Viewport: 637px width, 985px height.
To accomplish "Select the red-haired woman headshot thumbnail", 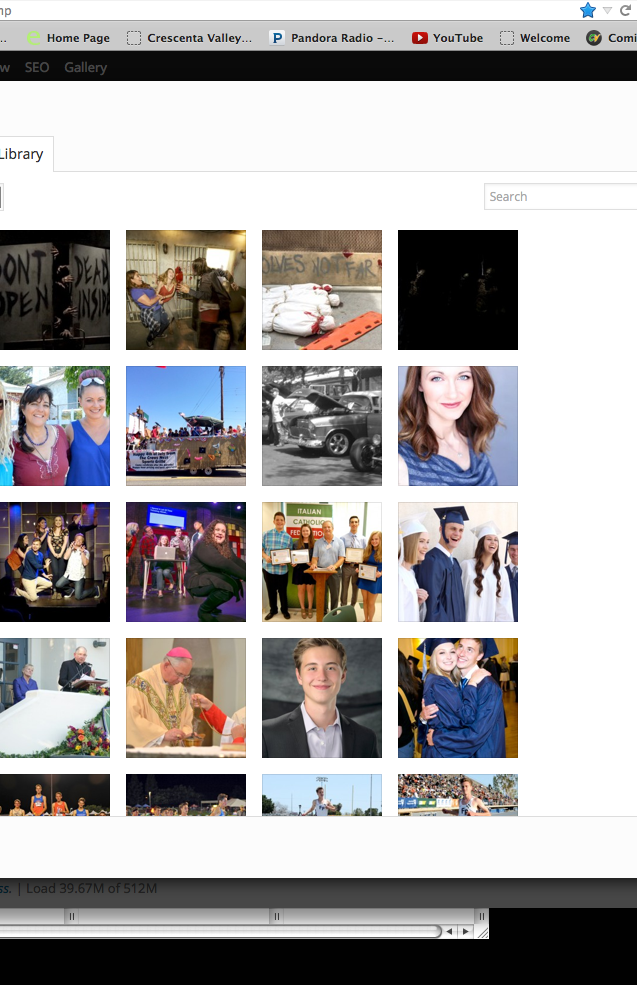I will (458, 426).
